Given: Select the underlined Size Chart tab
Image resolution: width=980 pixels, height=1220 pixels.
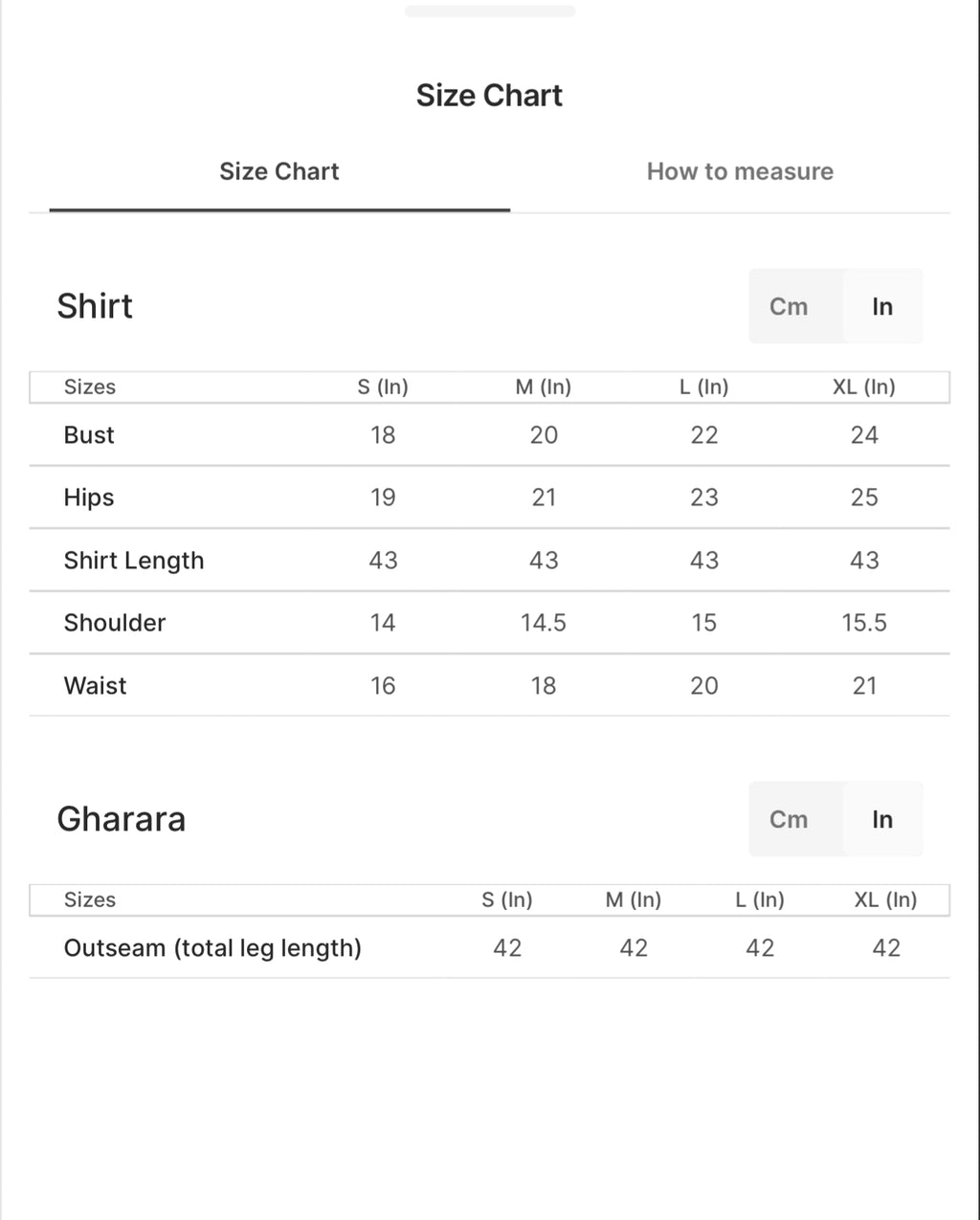Looking at the screenshot, I should [279, 171].
